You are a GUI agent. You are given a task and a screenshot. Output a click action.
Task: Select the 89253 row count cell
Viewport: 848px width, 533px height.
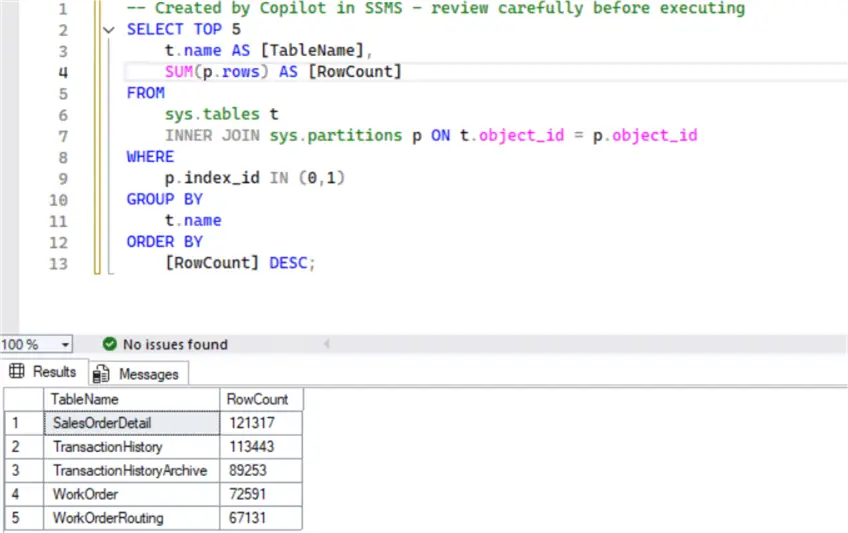point(261,470)
